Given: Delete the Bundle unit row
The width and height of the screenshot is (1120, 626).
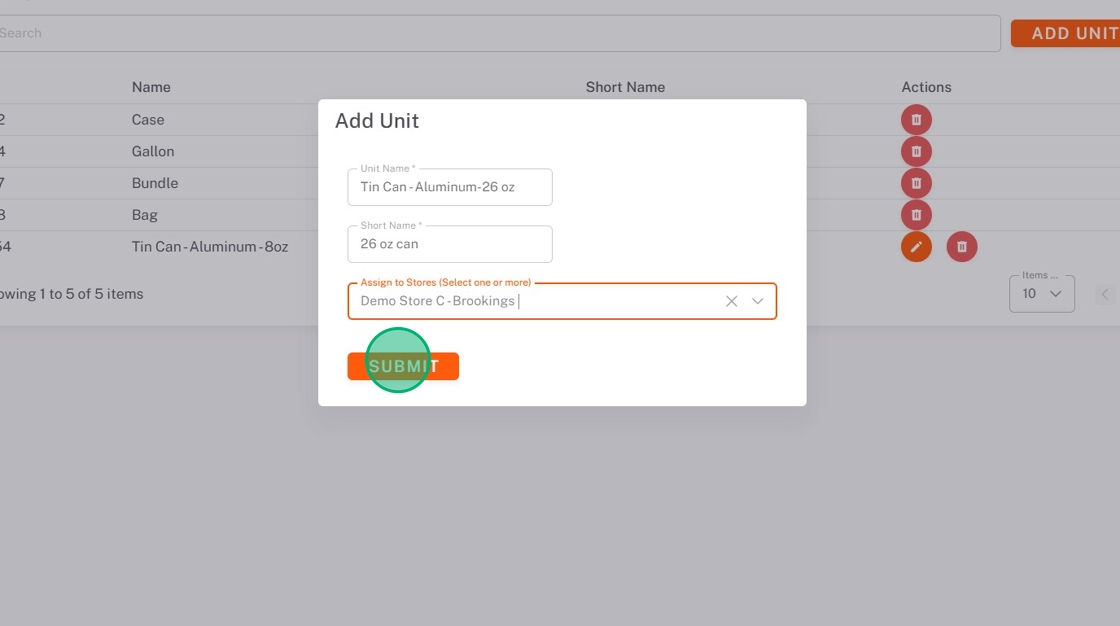Looking at the screenshot, I should click(916, 183).
